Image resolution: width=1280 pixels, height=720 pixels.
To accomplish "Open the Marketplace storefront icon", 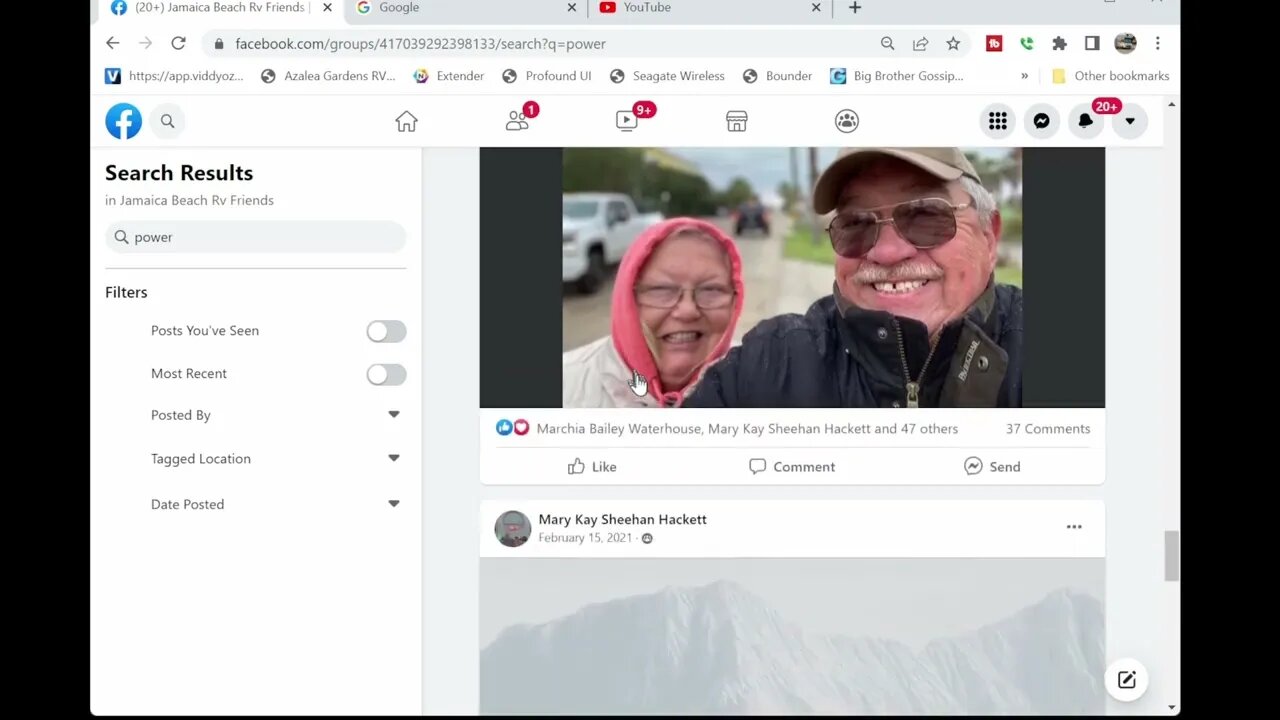I will tap(737, 121).
